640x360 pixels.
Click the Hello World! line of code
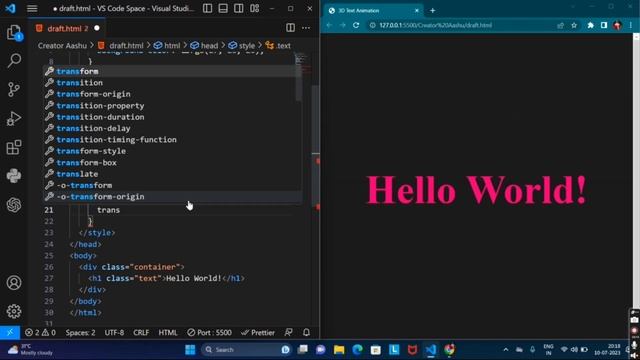pos(167,278)
